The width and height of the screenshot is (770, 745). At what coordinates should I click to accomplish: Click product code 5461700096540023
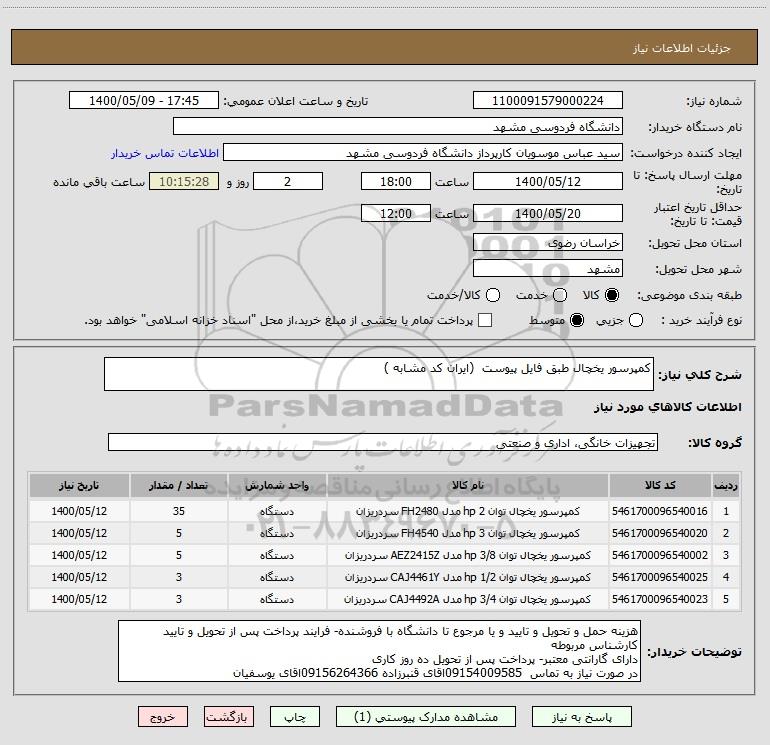click(660, 600)
